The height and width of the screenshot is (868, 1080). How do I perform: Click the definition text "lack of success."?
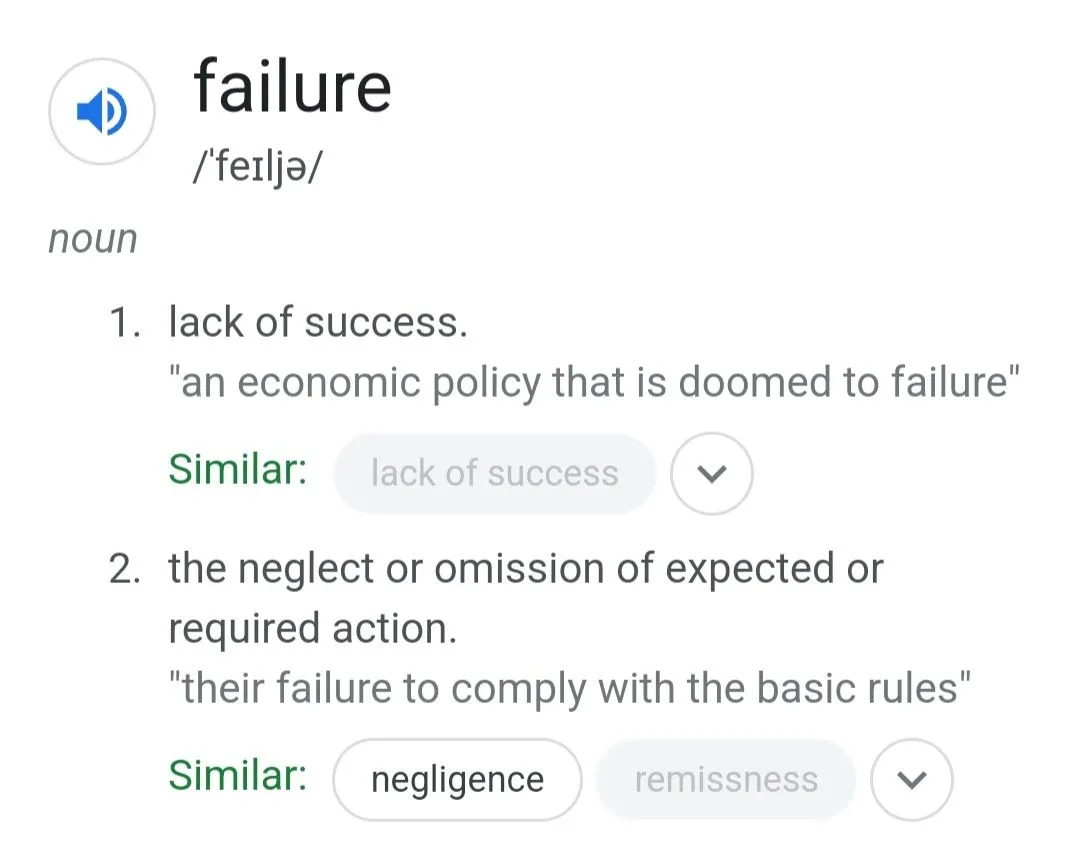point(318,323)
